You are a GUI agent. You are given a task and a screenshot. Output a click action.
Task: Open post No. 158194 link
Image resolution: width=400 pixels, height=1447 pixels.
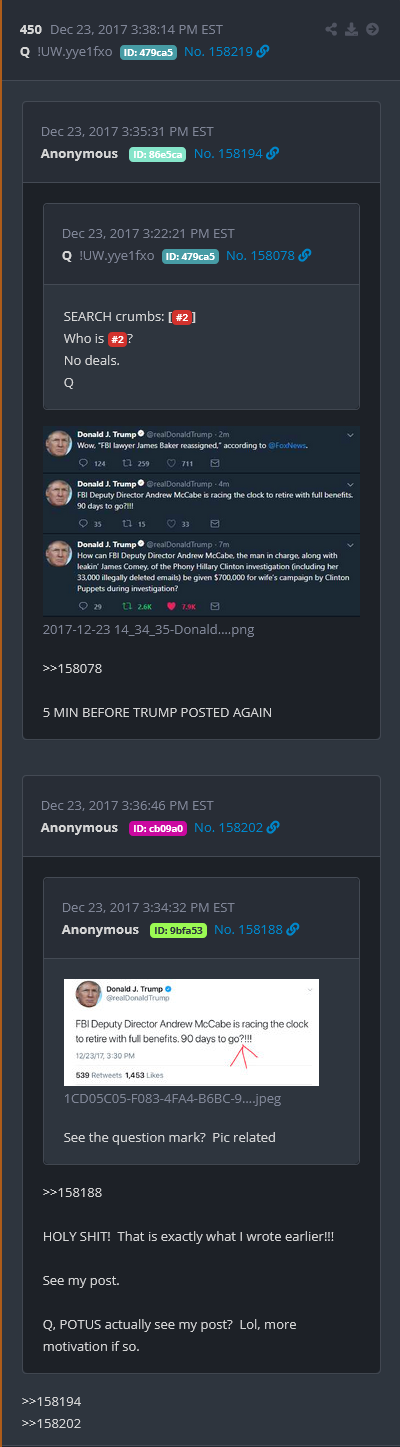coord(229,153)
